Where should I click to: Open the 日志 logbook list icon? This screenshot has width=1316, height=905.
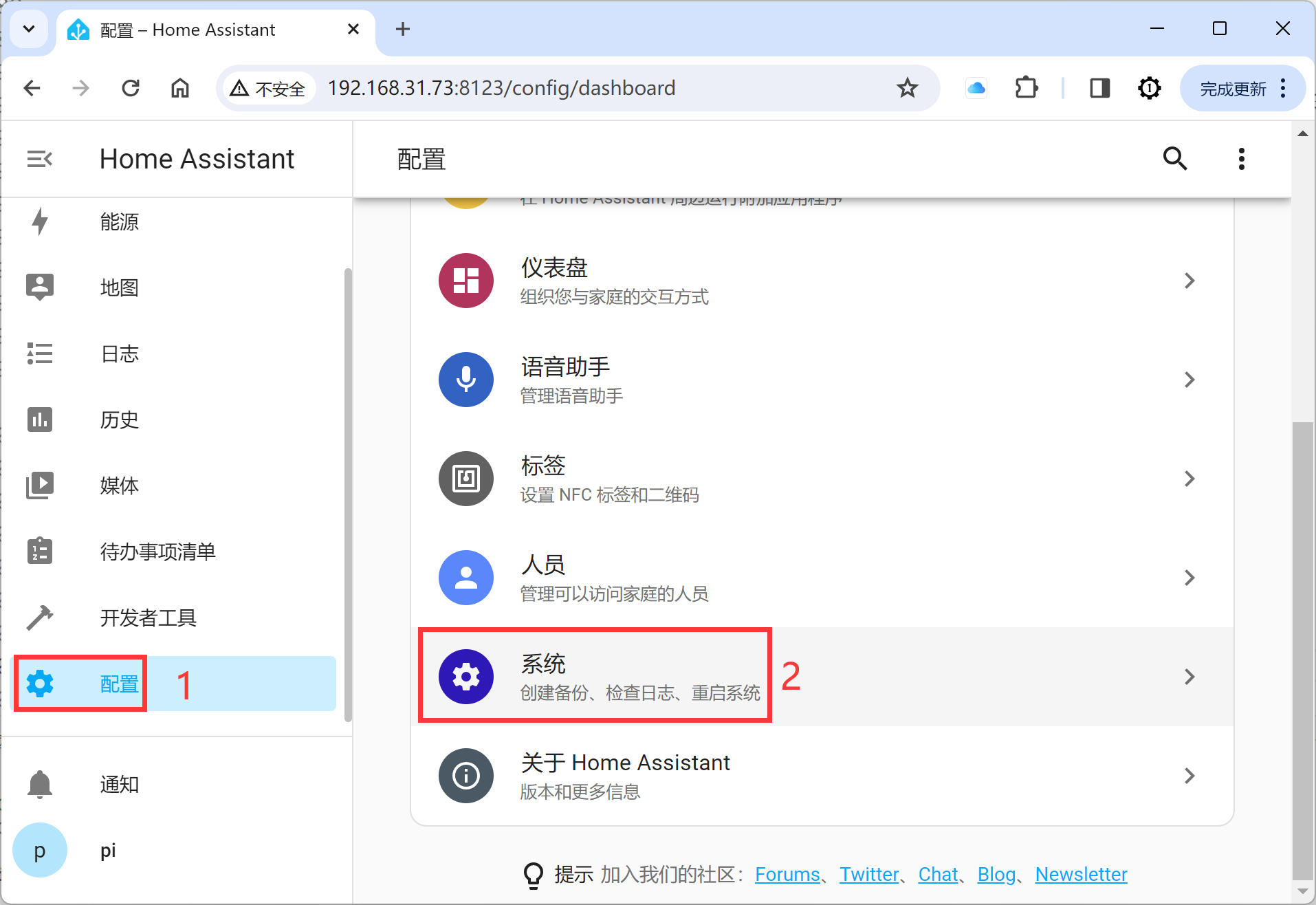(x=40, y=353)
